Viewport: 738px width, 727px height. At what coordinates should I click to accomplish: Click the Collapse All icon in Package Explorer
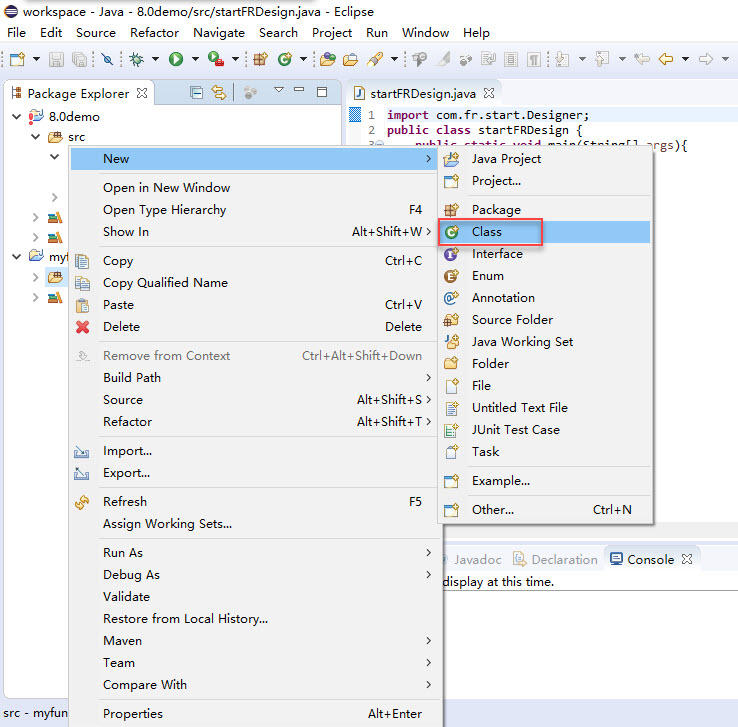click(x=196, y=93)
